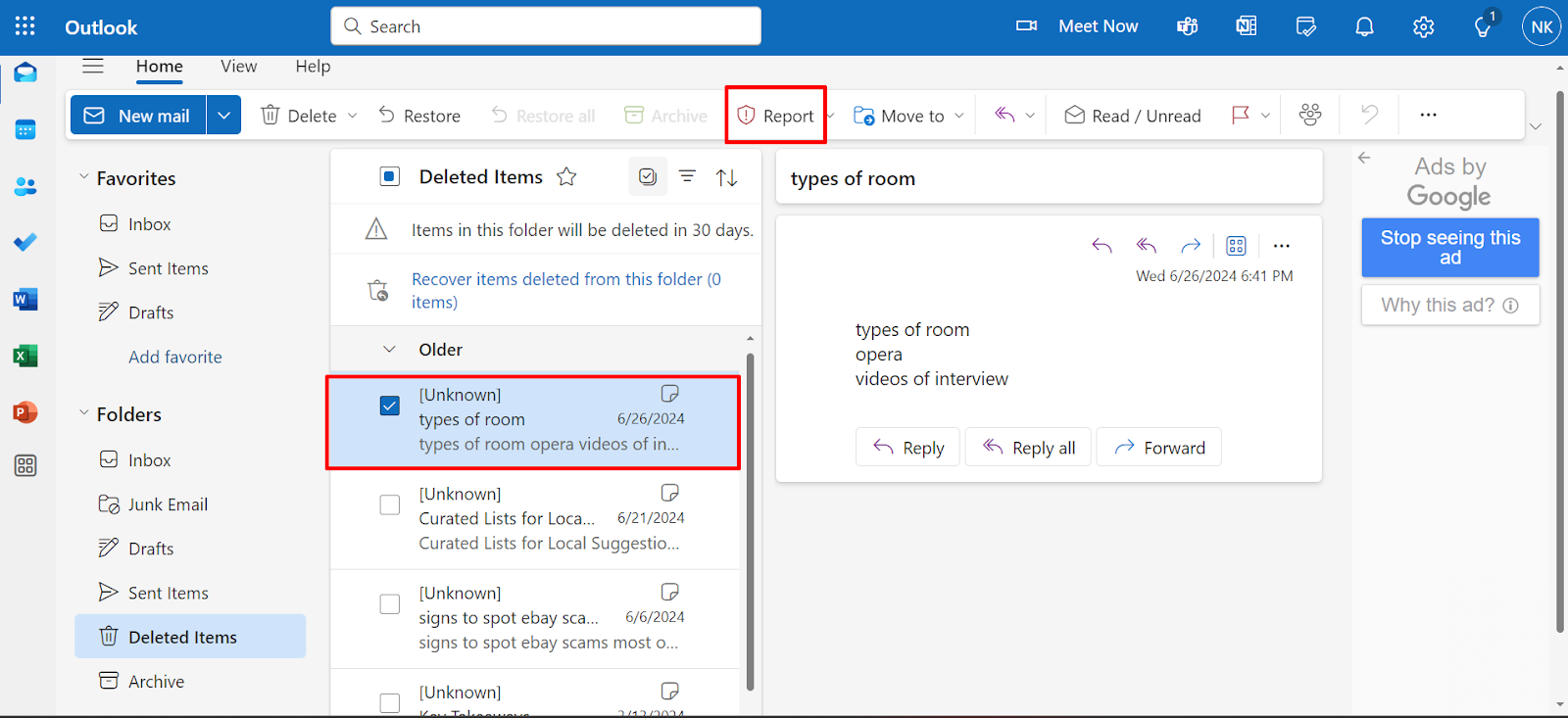Switch to the Help tab
Screen dimensions: 1568x718
tap(313, 67)
